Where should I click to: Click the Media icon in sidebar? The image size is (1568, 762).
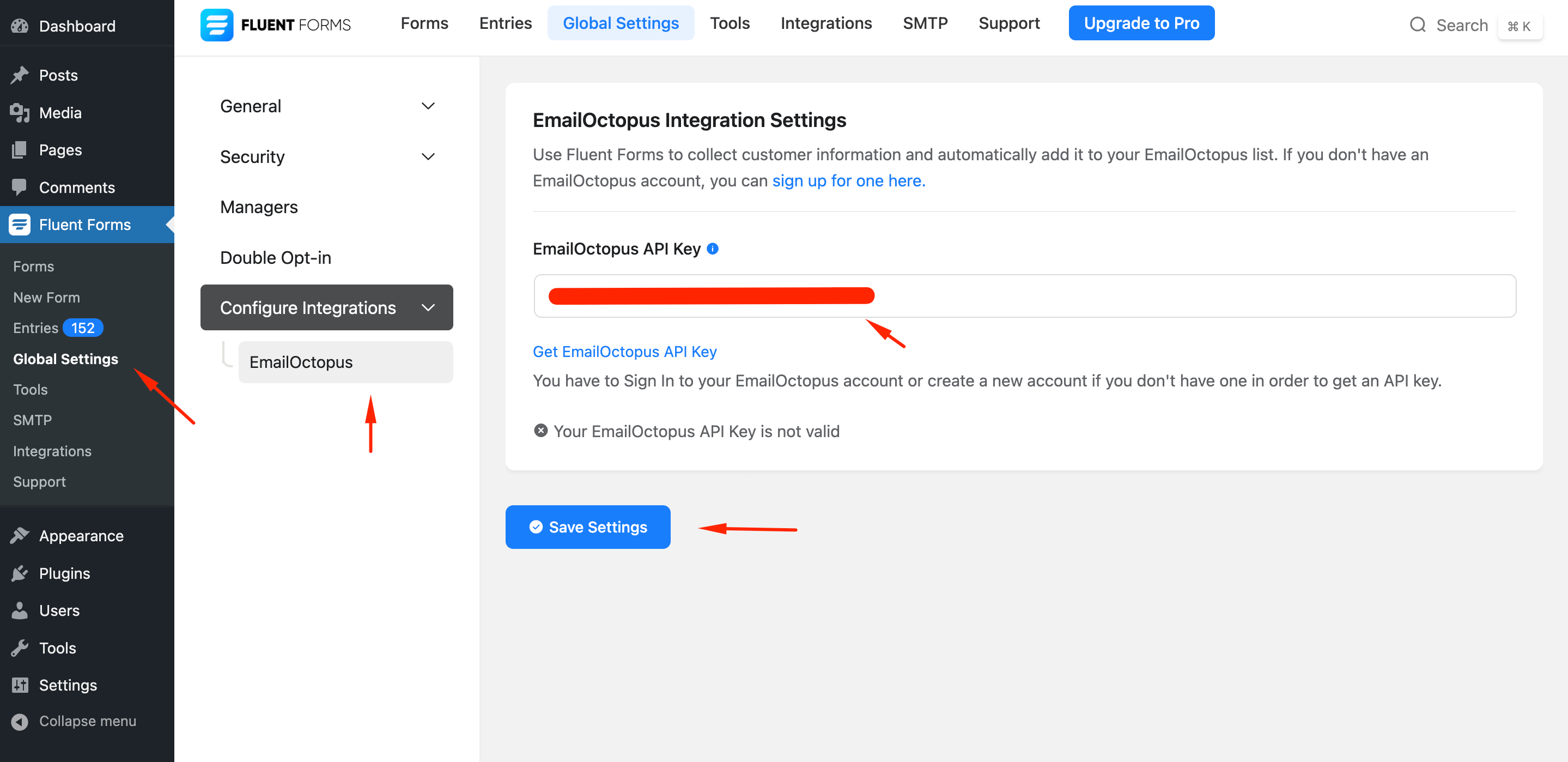[20, 113]
